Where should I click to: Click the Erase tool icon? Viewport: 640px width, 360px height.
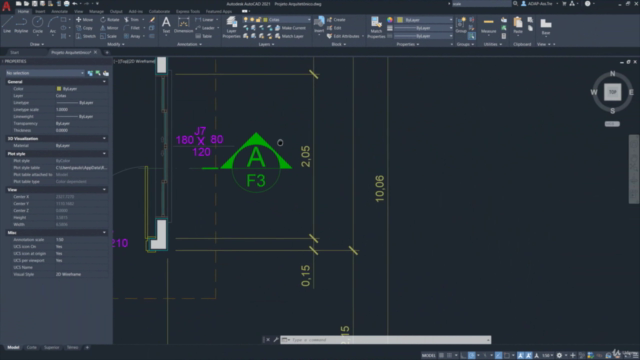click(152, 20)
